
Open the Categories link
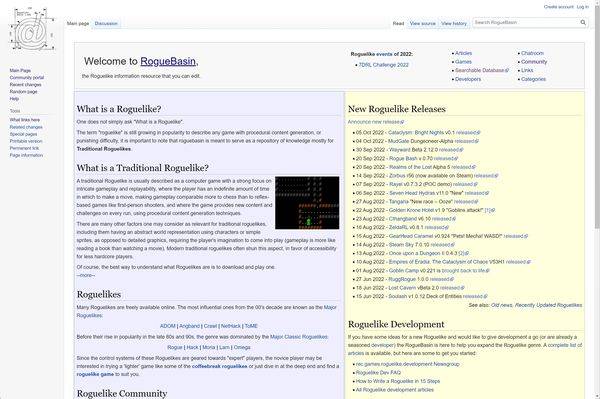point(533,79)
